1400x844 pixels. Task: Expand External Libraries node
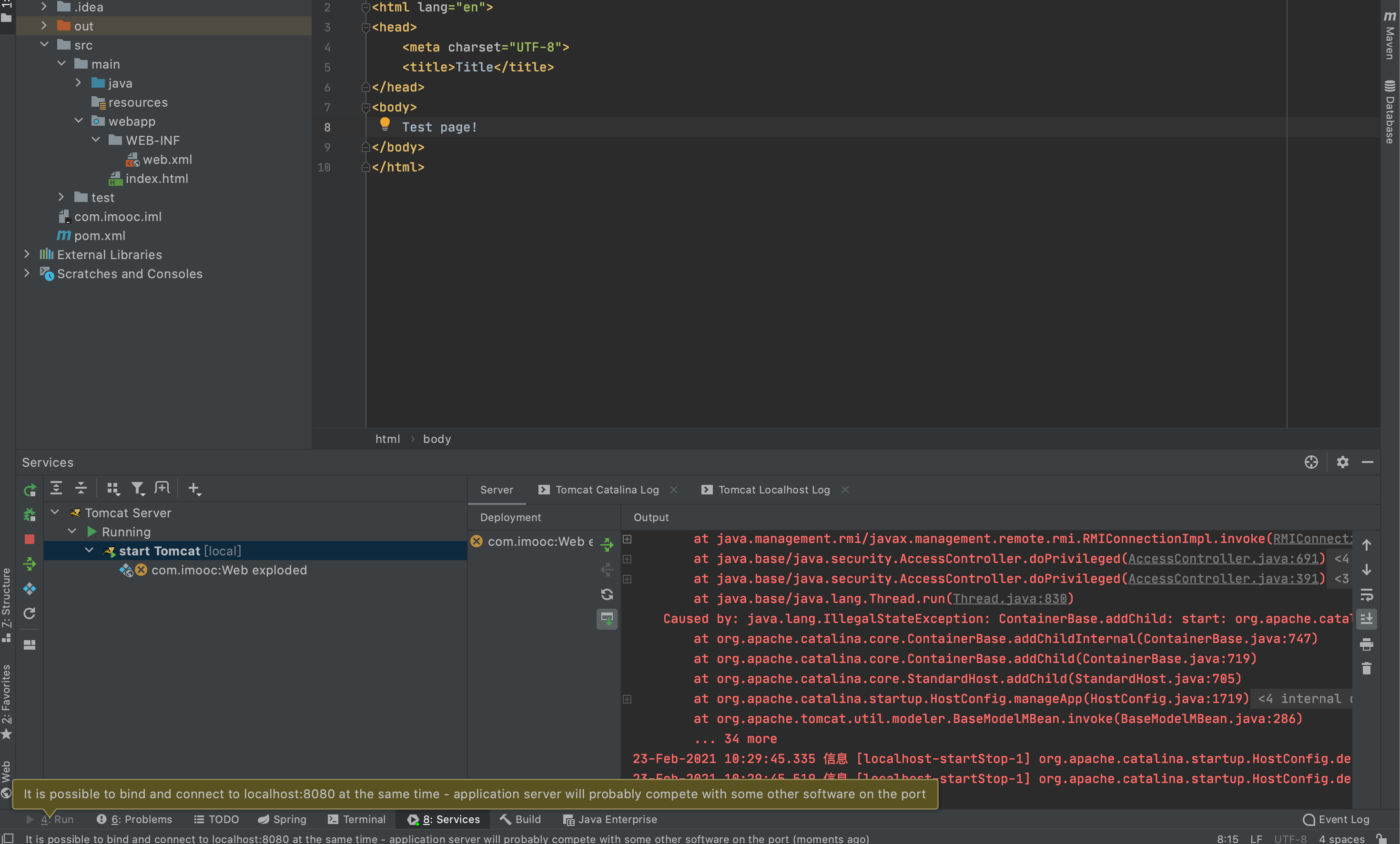pyautogui.click(x=27, y=254)
